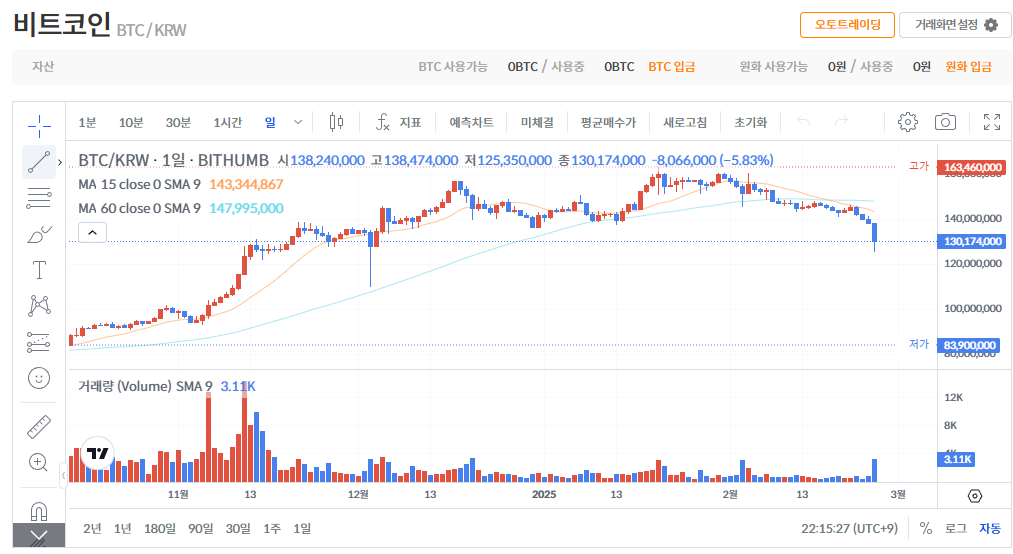Toggle 자동 auto scale
Image resolution: width=1013 pixels, height=554 pixels.
(990, 528)
